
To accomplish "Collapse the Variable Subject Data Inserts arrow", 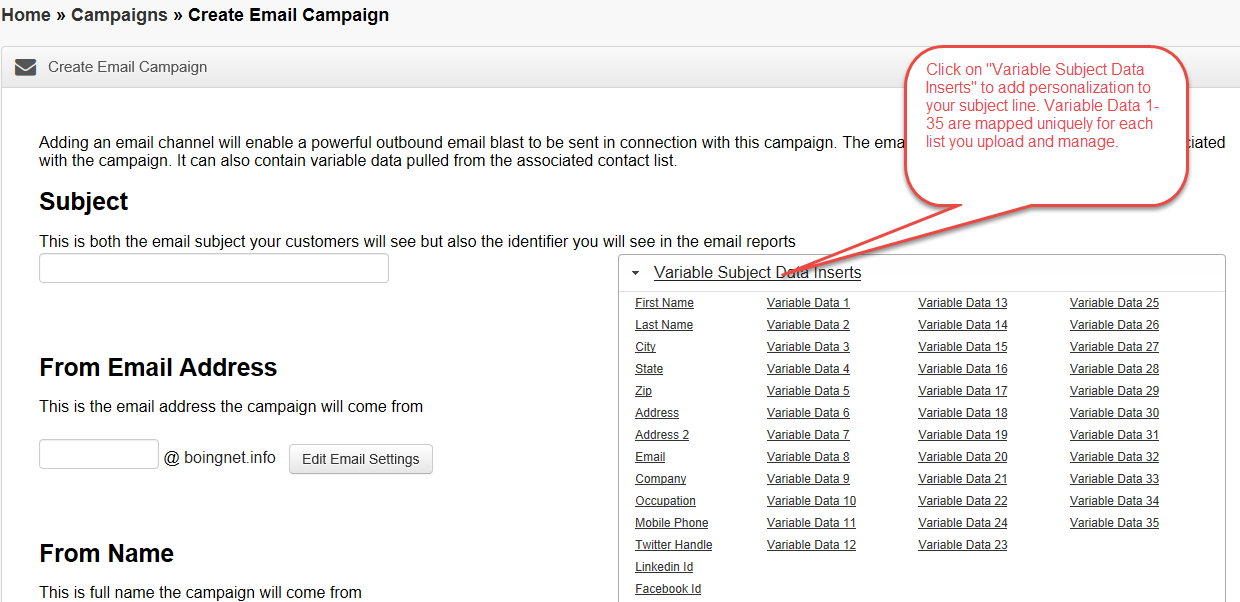I will [635, 273].
